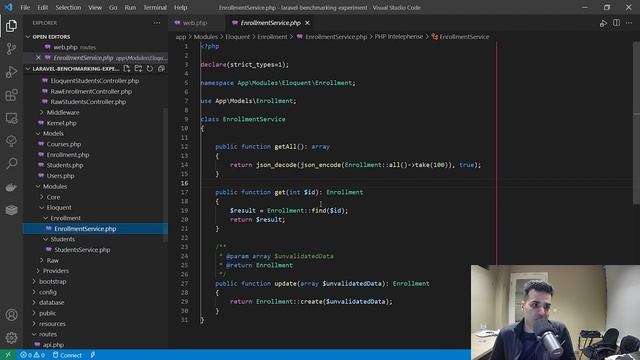
Task: Split the editor to the right
Action: pyautogui.click(x=616, y=23)
